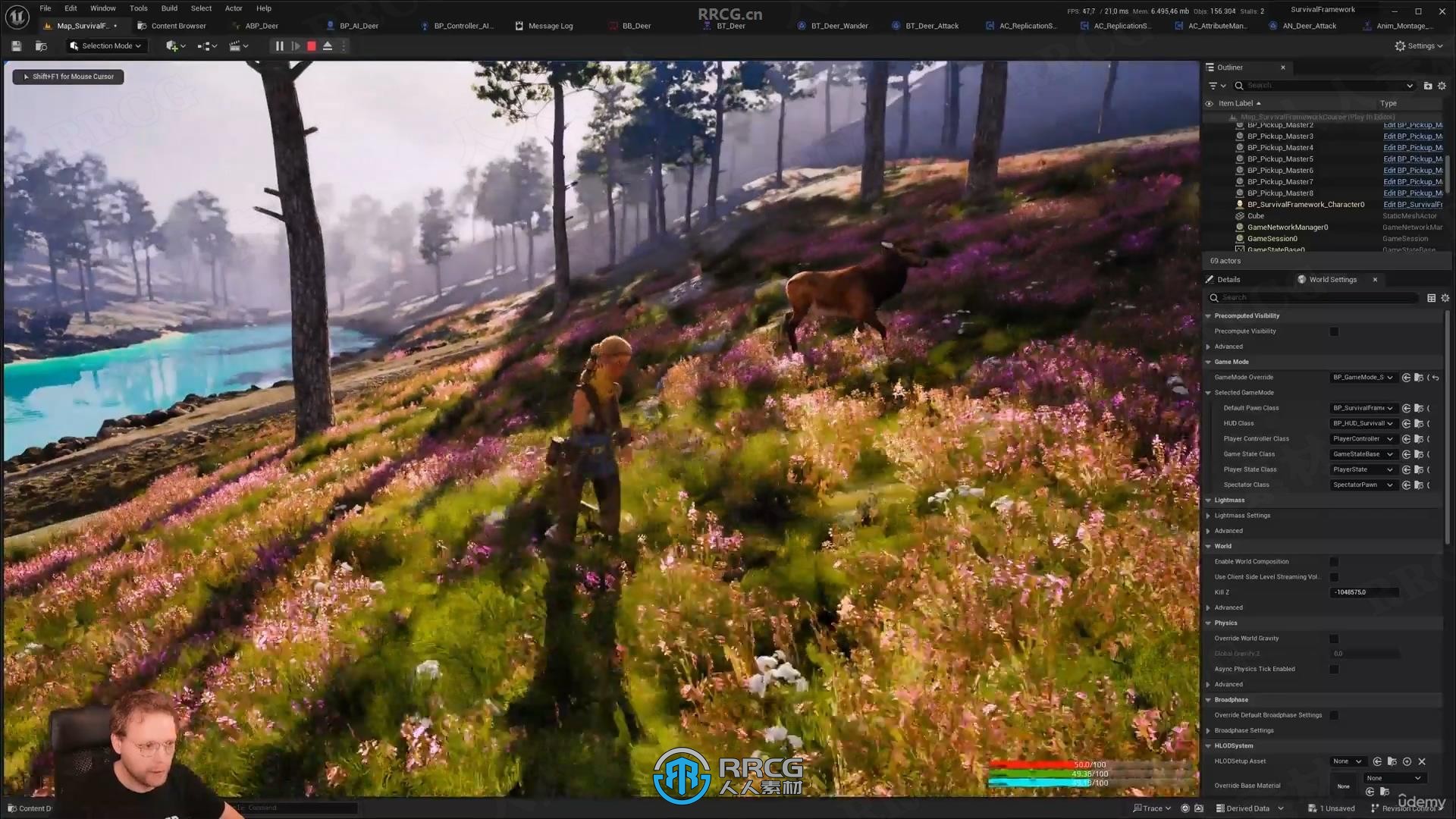This screenshot has height=819, width=1456.
Task: Clear the HLODSetup Asset value
Action: 1422,761
